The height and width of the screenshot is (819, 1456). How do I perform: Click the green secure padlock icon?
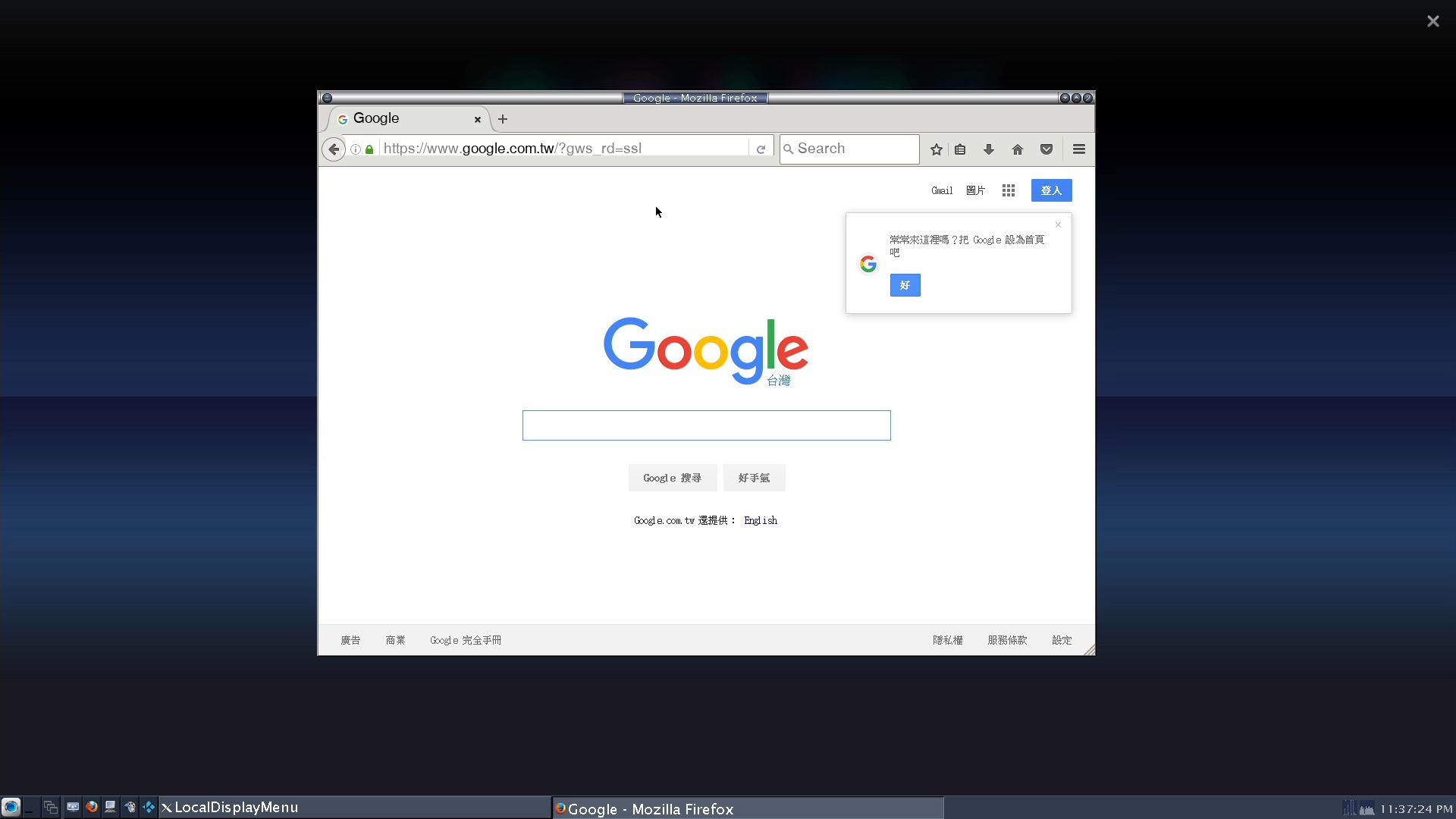[369, 149]
